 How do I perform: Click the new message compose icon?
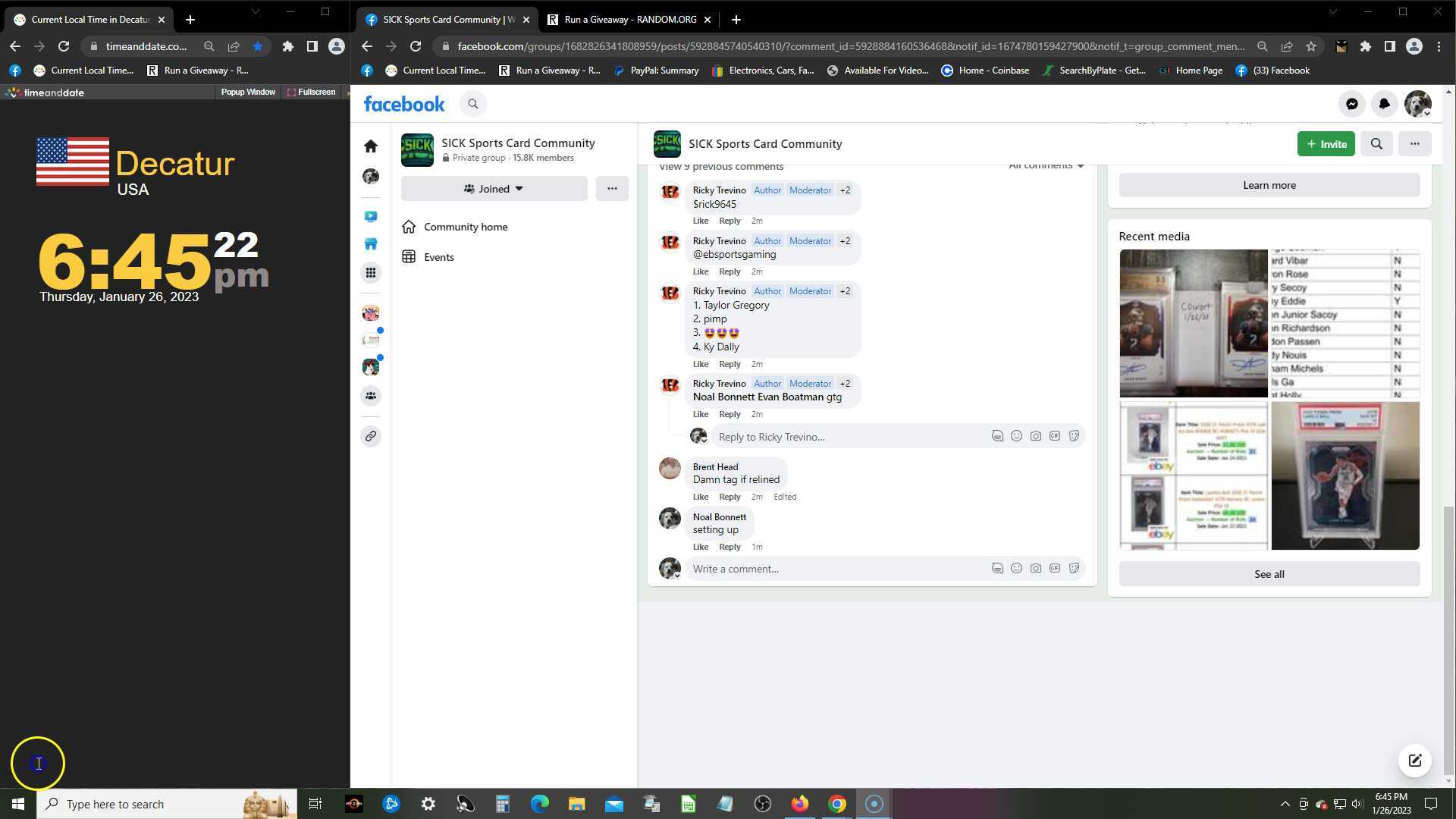1414,761
